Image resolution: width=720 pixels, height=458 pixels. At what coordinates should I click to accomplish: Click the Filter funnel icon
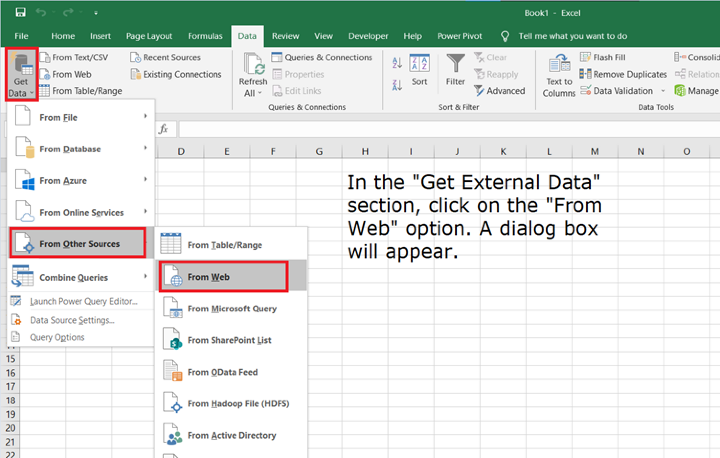[456, 65]
